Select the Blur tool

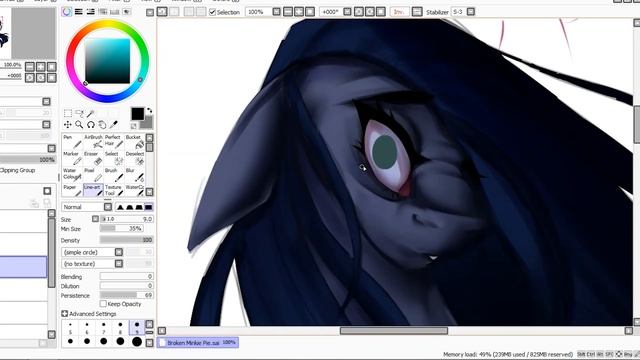[135, 175]
